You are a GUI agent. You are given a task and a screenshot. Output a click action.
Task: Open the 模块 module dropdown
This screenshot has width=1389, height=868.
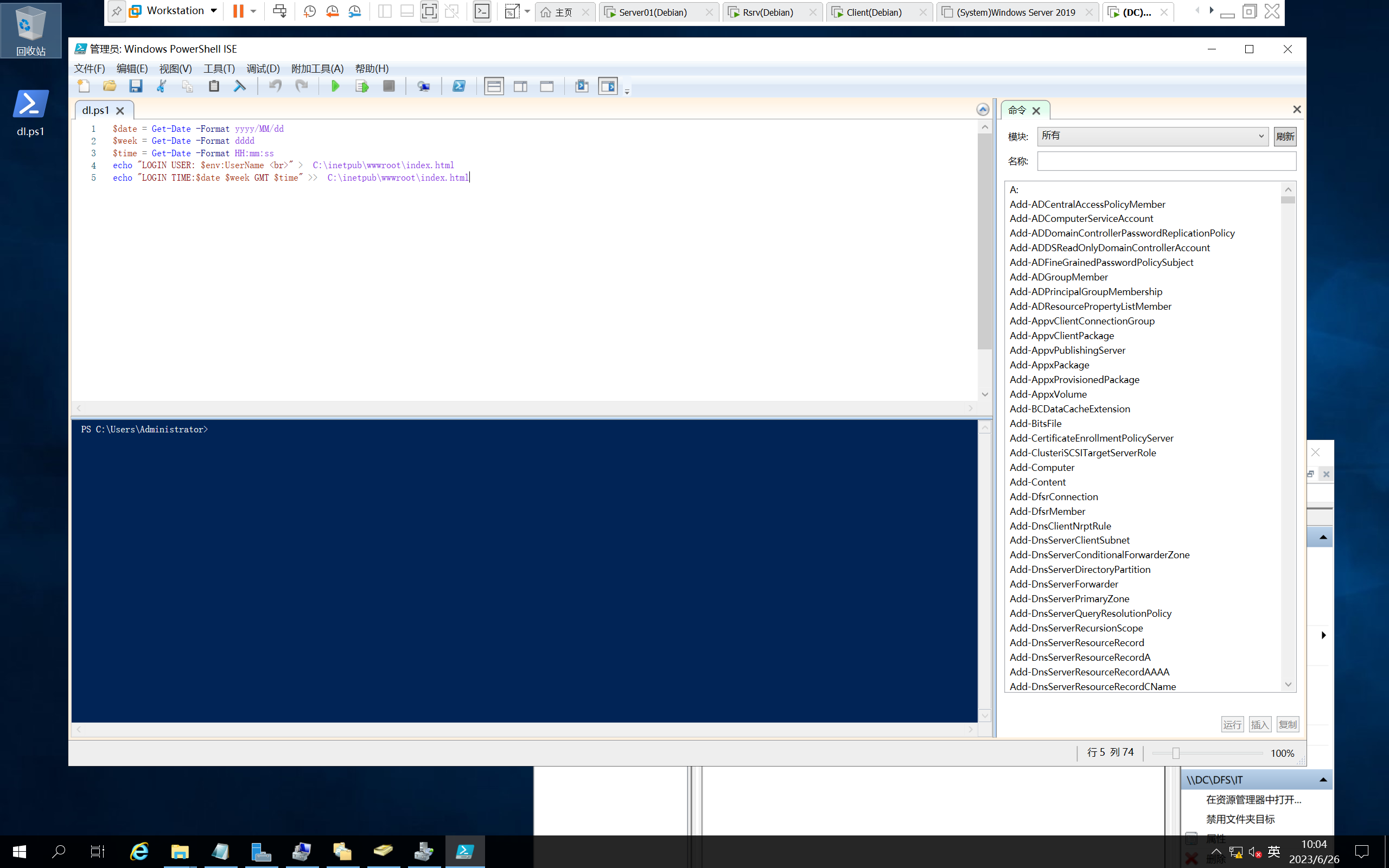click(1152, 136)
